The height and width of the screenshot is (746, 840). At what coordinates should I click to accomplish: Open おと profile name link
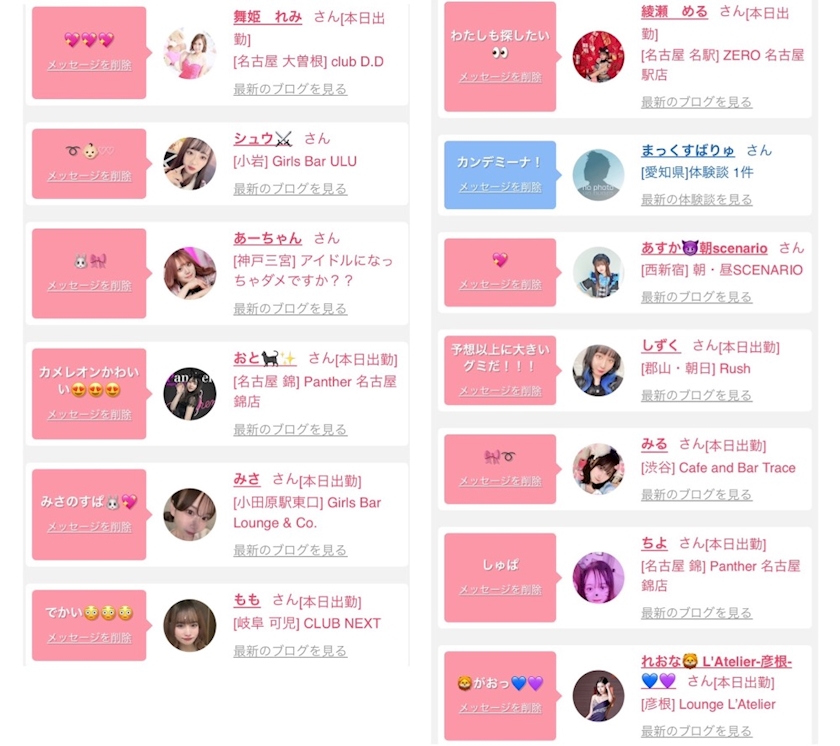pyautogui.click(x=265, y=358)
